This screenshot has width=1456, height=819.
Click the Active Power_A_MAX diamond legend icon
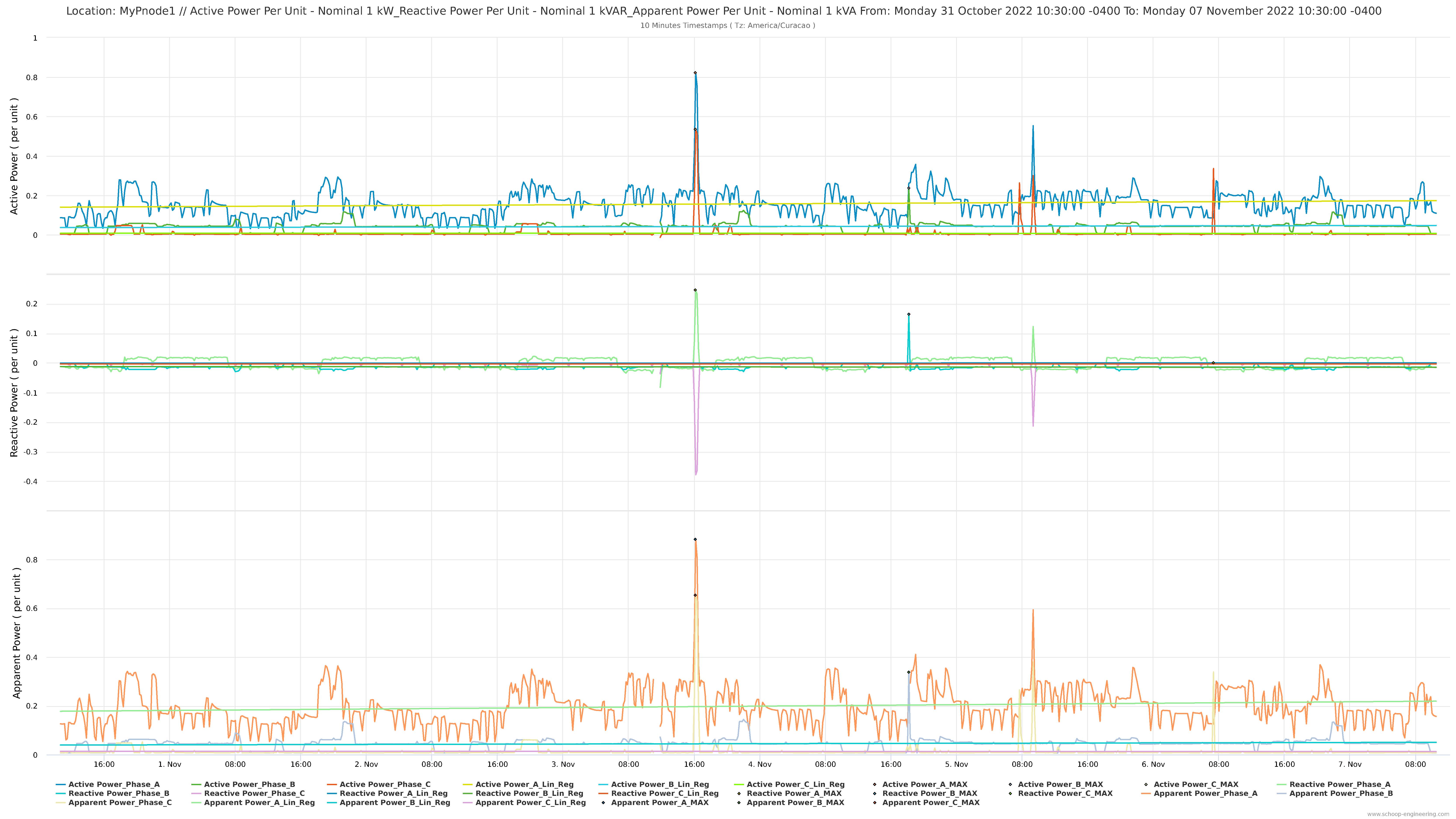point(874,785)
